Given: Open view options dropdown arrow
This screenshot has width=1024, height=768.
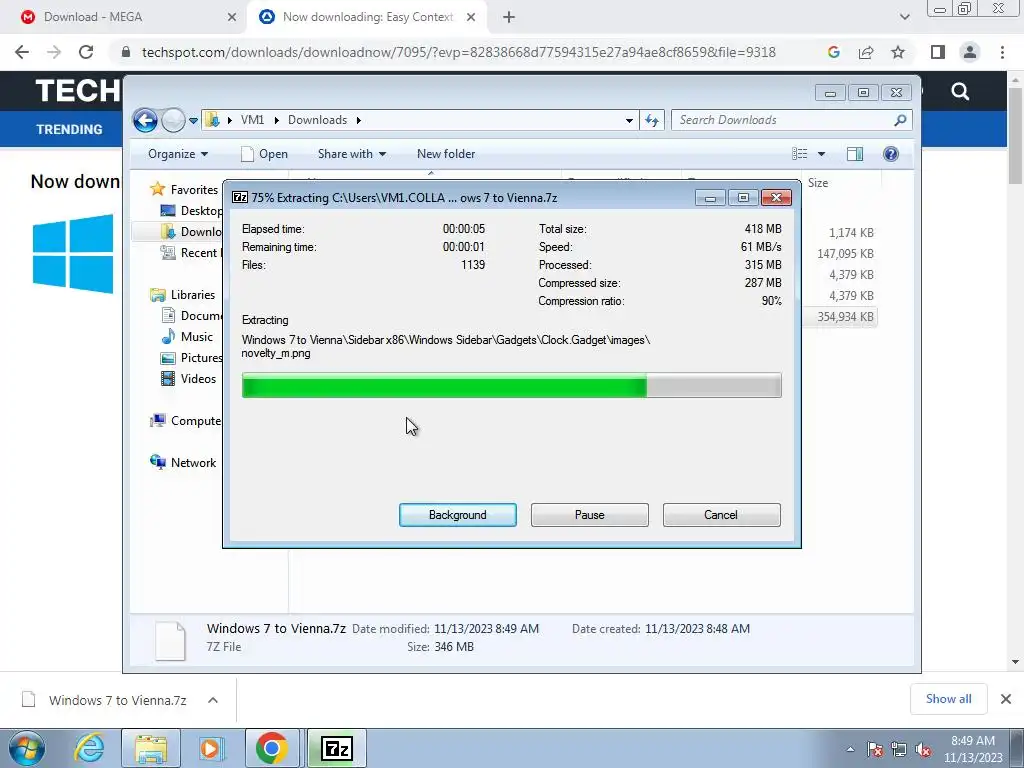Looking at the screenshot, I should [x=822, y=154].
